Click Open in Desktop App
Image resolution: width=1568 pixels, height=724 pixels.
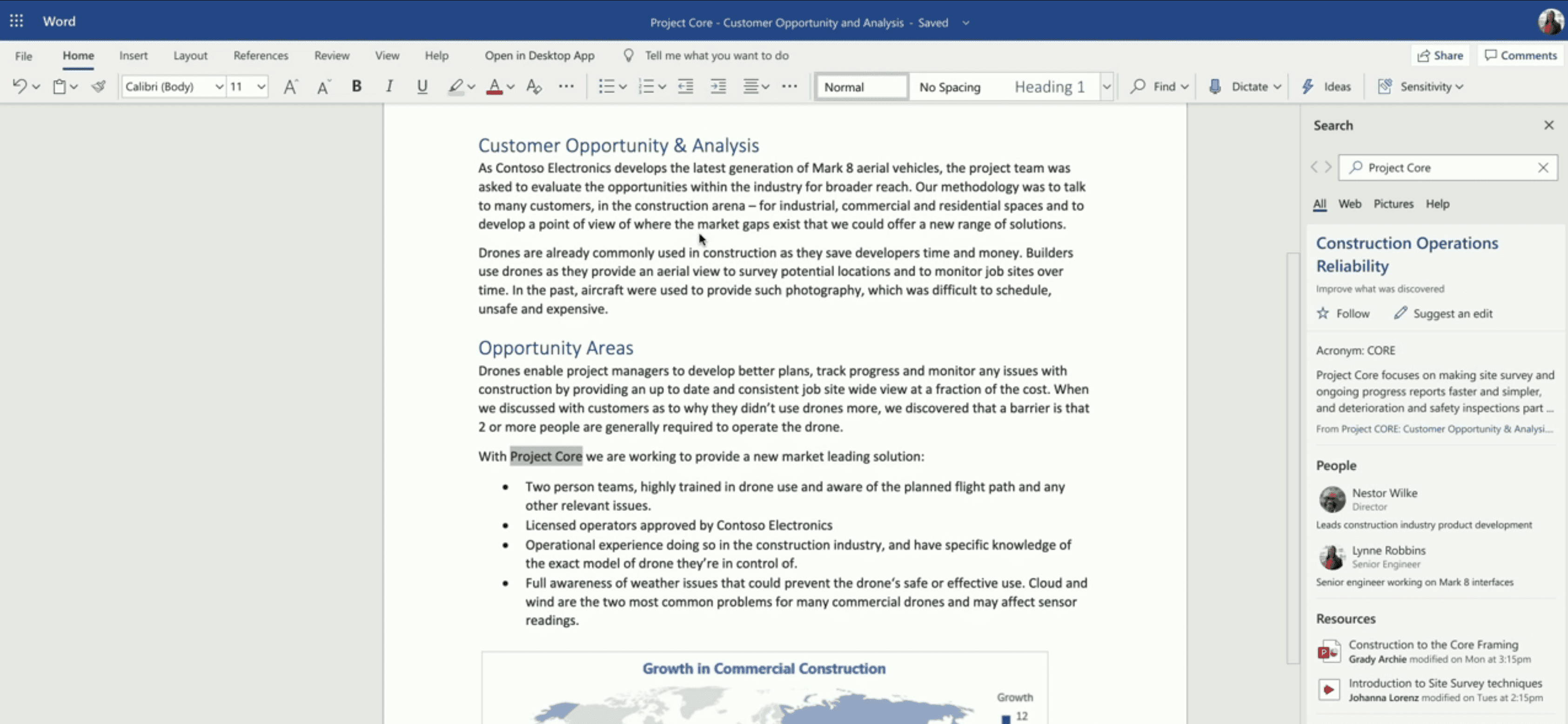[x=539, y=55]
